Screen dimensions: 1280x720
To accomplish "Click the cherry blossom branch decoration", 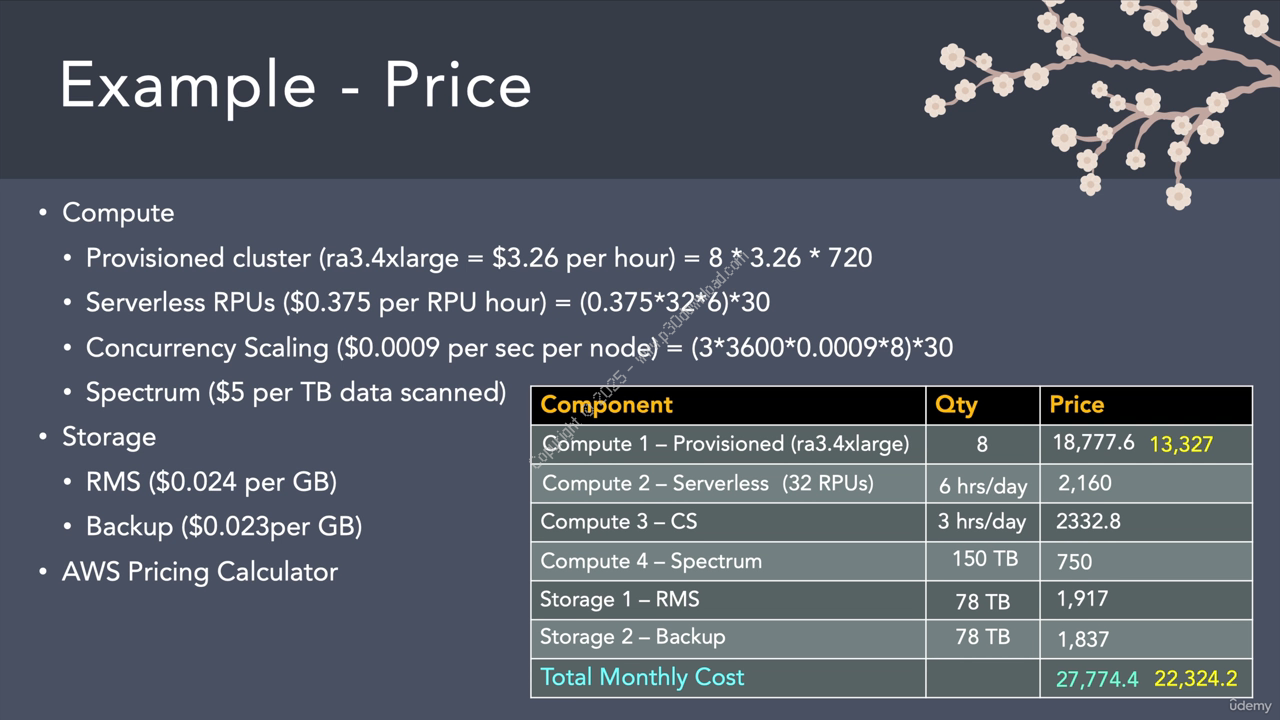I will point(1100,100).
